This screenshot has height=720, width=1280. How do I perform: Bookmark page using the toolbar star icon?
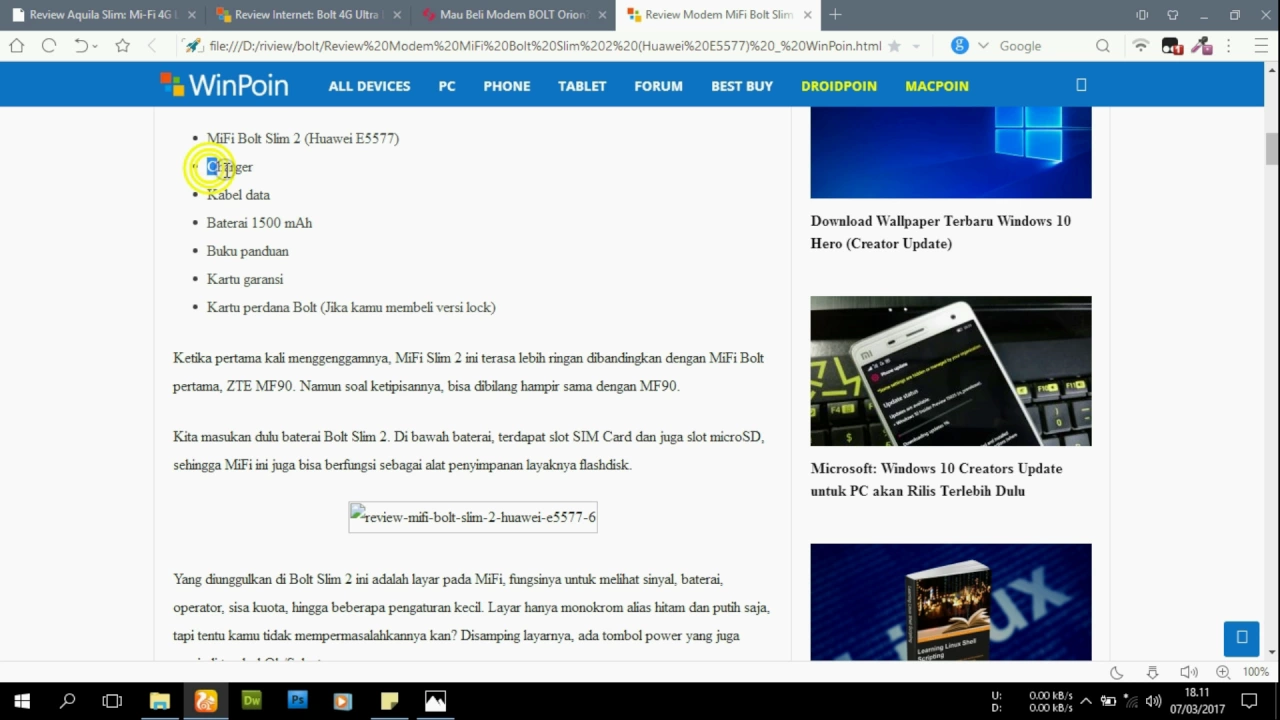pyautogui.click(x=122, y=46)
